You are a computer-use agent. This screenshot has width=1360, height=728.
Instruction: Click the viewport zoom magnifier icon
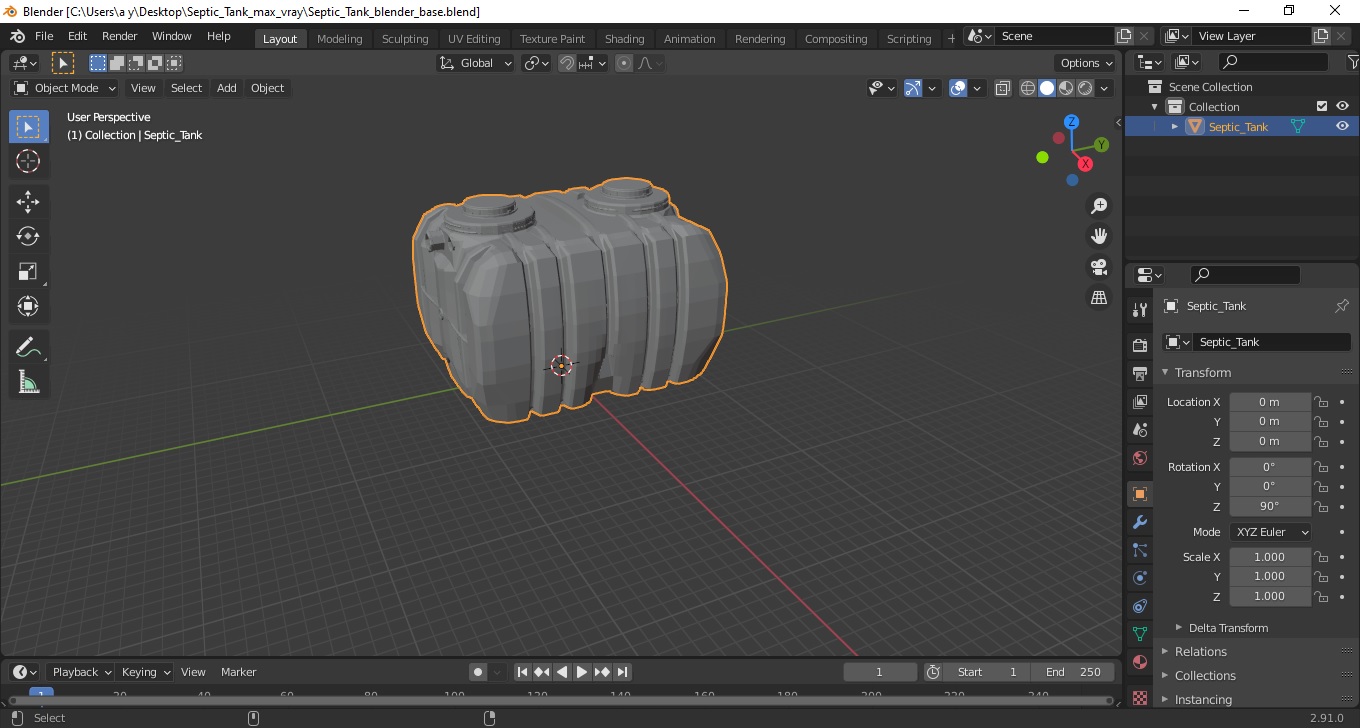pos(1099,206)
